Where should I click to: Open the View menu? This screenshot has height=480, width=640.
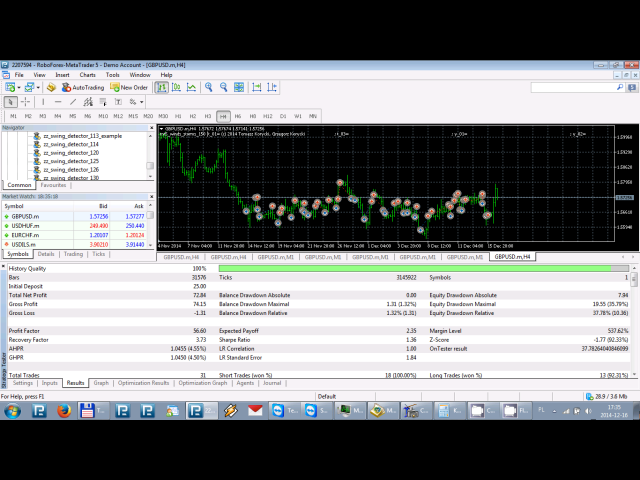click(x=40, y=75)
